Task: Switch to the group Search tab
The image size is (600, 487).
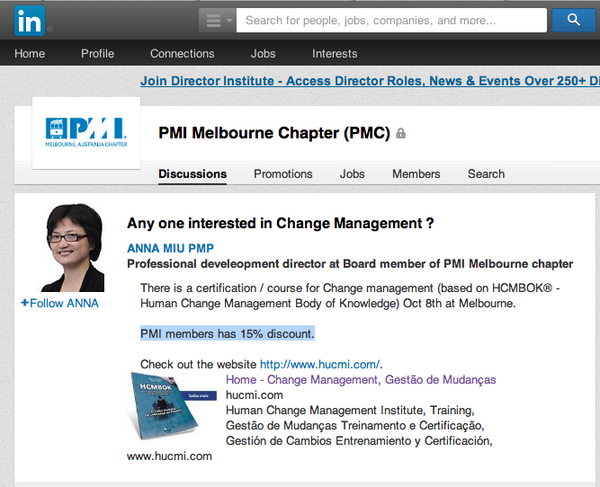Action: tap(486, 174)
